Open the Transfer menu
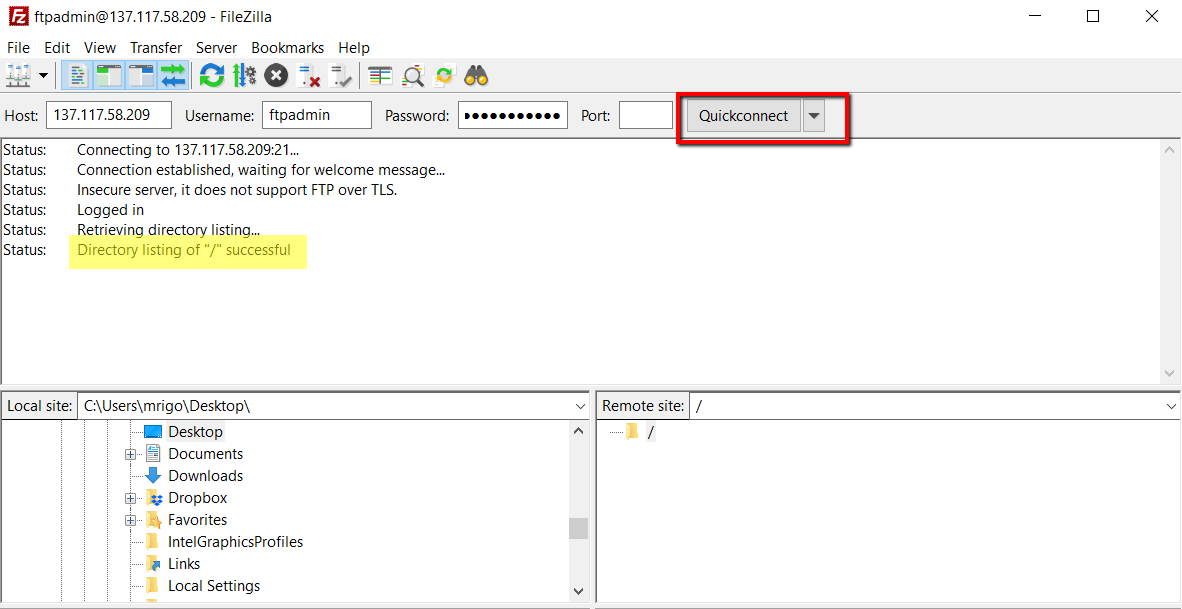 point(156,47)
